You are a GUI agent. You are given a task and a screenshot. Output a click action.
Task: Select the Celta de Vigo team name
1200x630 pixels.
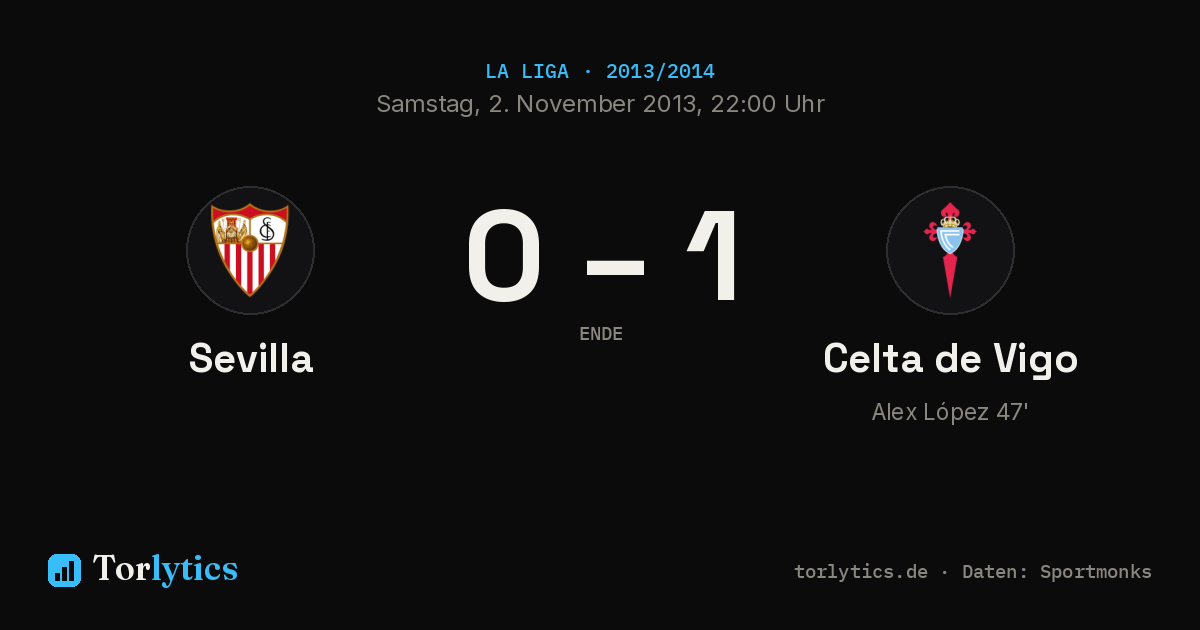click(x=950, y=359)
